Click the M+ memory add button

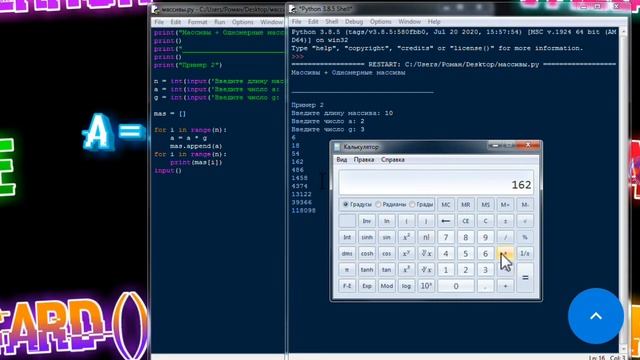tap(505, 204)
